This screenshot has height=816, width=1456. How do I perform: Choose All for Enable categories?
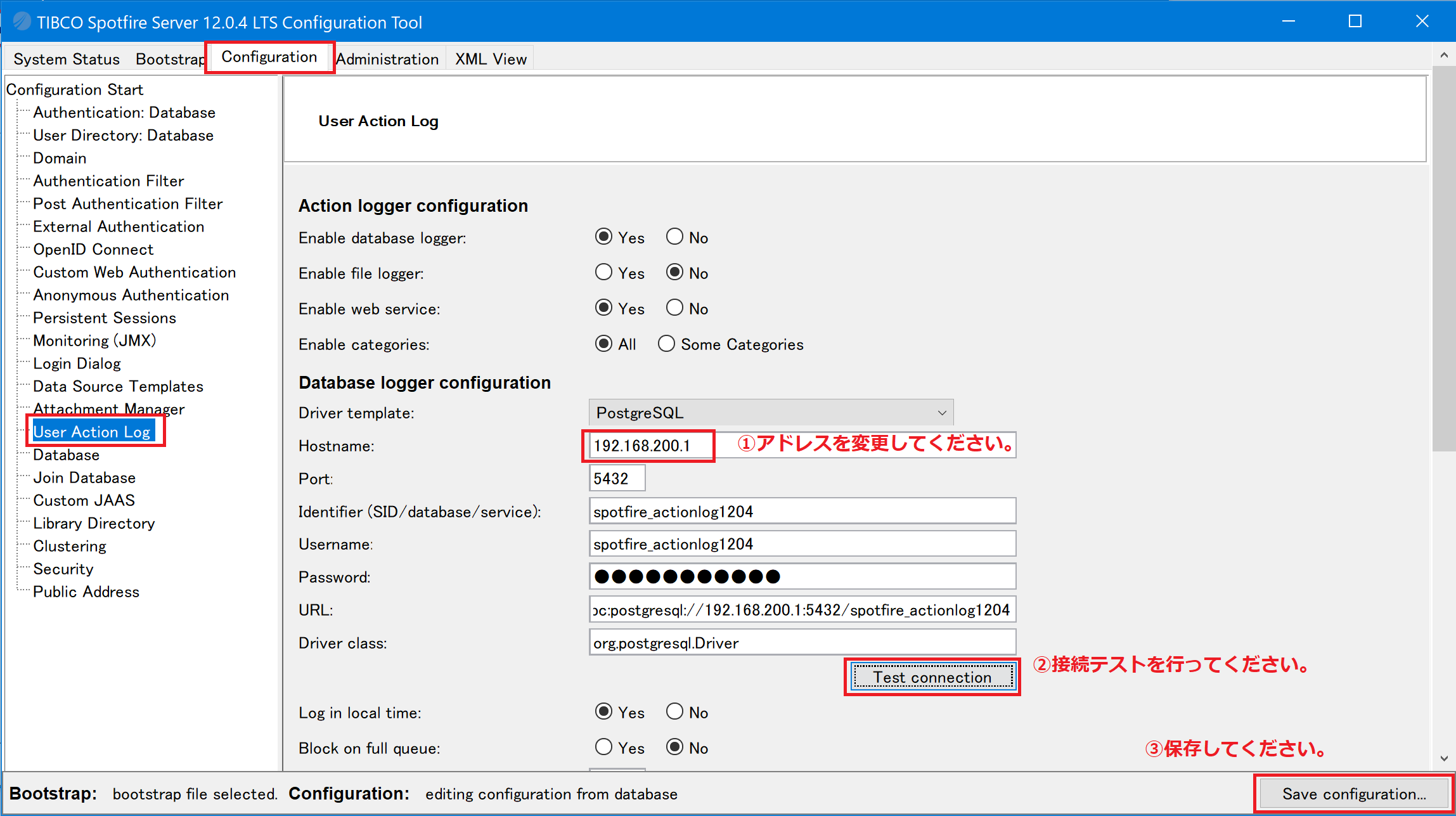click(604, 344)
